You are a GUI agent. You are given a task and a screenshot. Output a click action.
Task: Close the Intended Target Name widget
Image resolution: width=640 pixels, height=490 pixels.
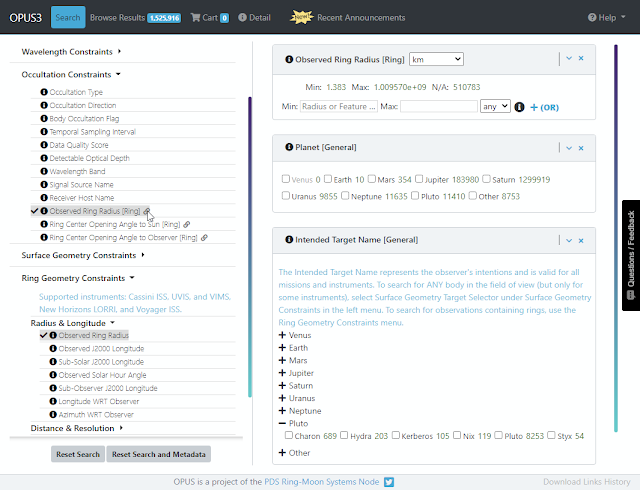(x=581, y=241)
